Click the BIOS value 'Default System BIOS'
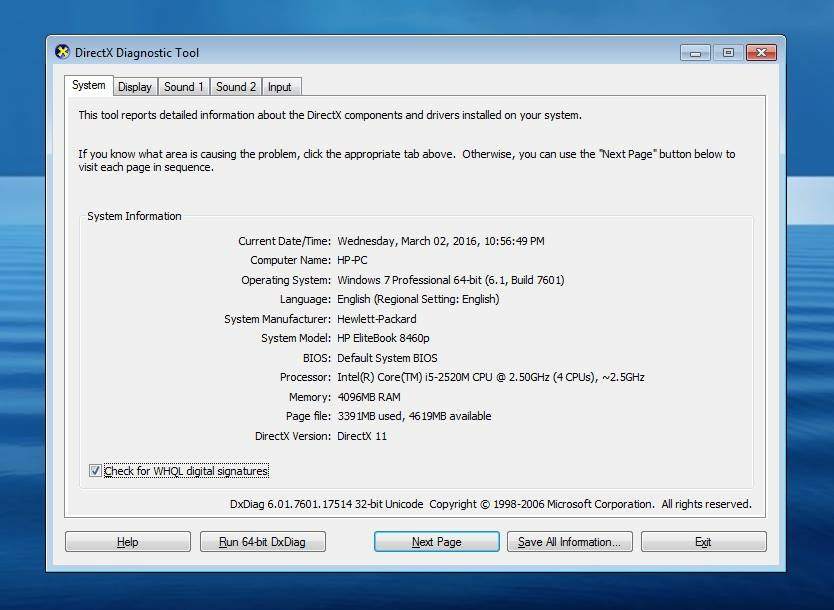Image resolution: width=834 pixels, height=610 pixels. (x=387, y=358)
